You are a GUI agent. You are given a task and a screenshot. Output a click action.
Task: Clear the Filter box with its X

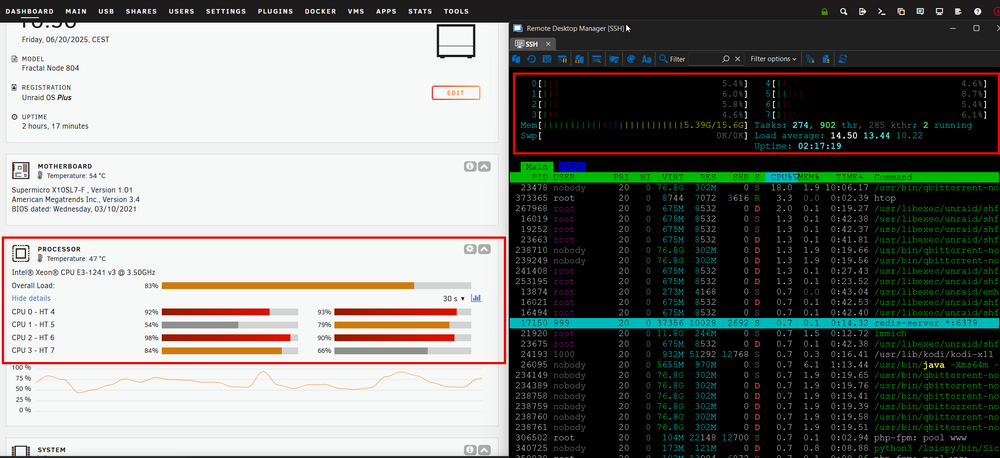(738, 59)
